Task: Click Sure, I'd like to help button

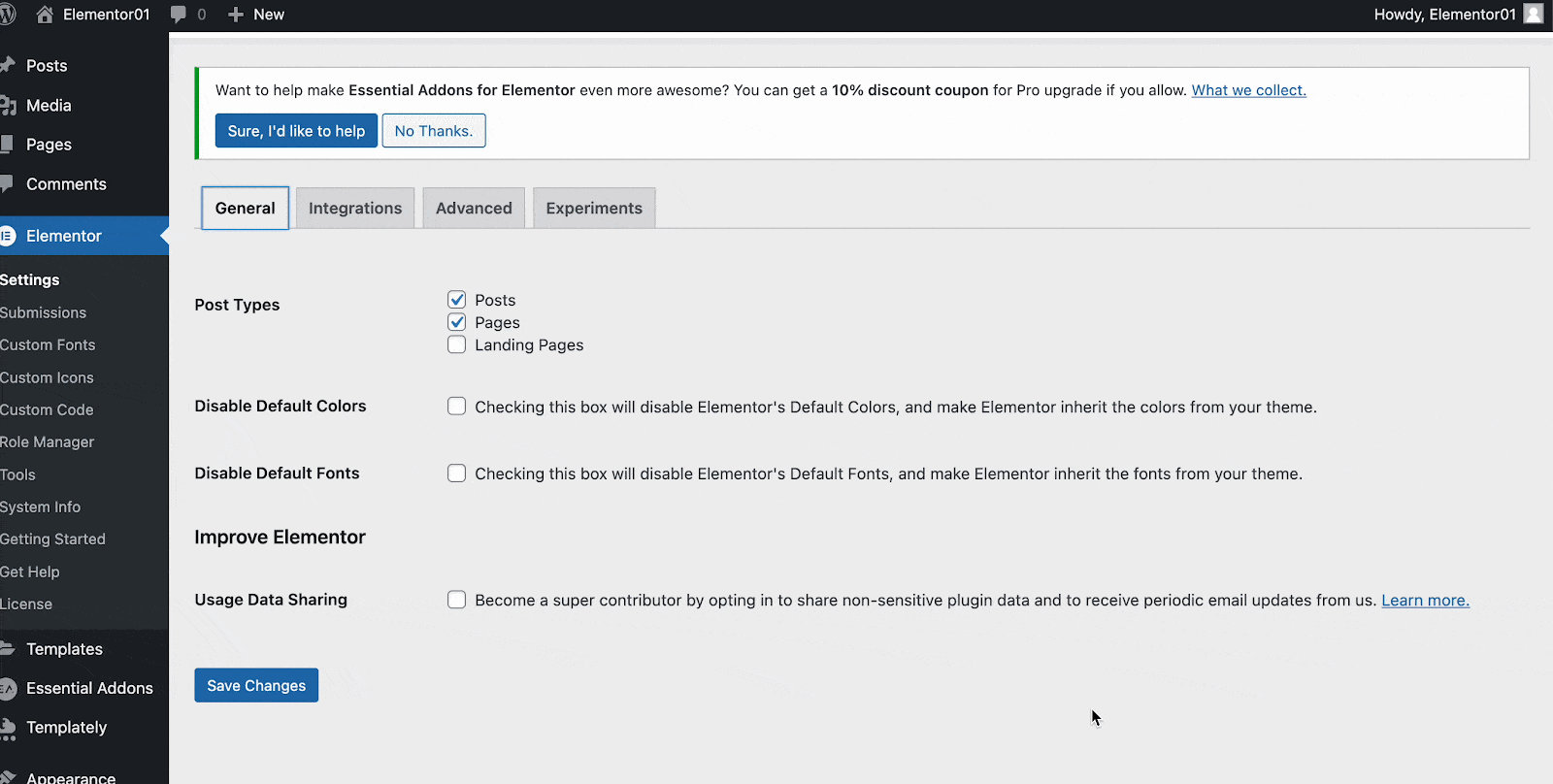Action: click(x=296, y=131)
